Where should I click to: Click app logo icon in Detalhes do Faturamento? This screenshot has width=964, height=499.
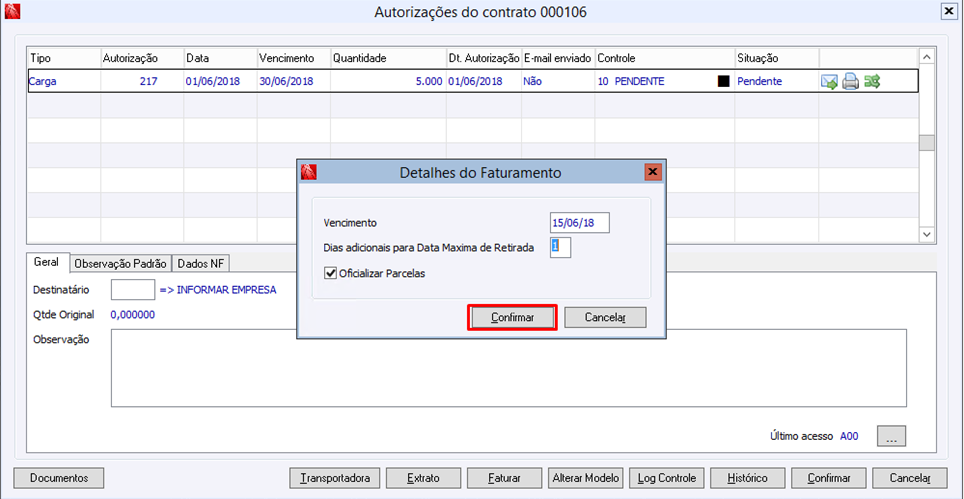click(309, 172)
